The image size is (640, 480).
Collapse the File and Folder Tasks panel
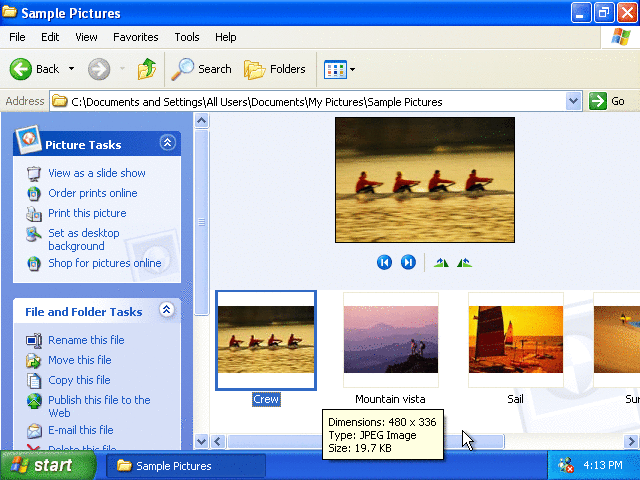tap(167, 310)
